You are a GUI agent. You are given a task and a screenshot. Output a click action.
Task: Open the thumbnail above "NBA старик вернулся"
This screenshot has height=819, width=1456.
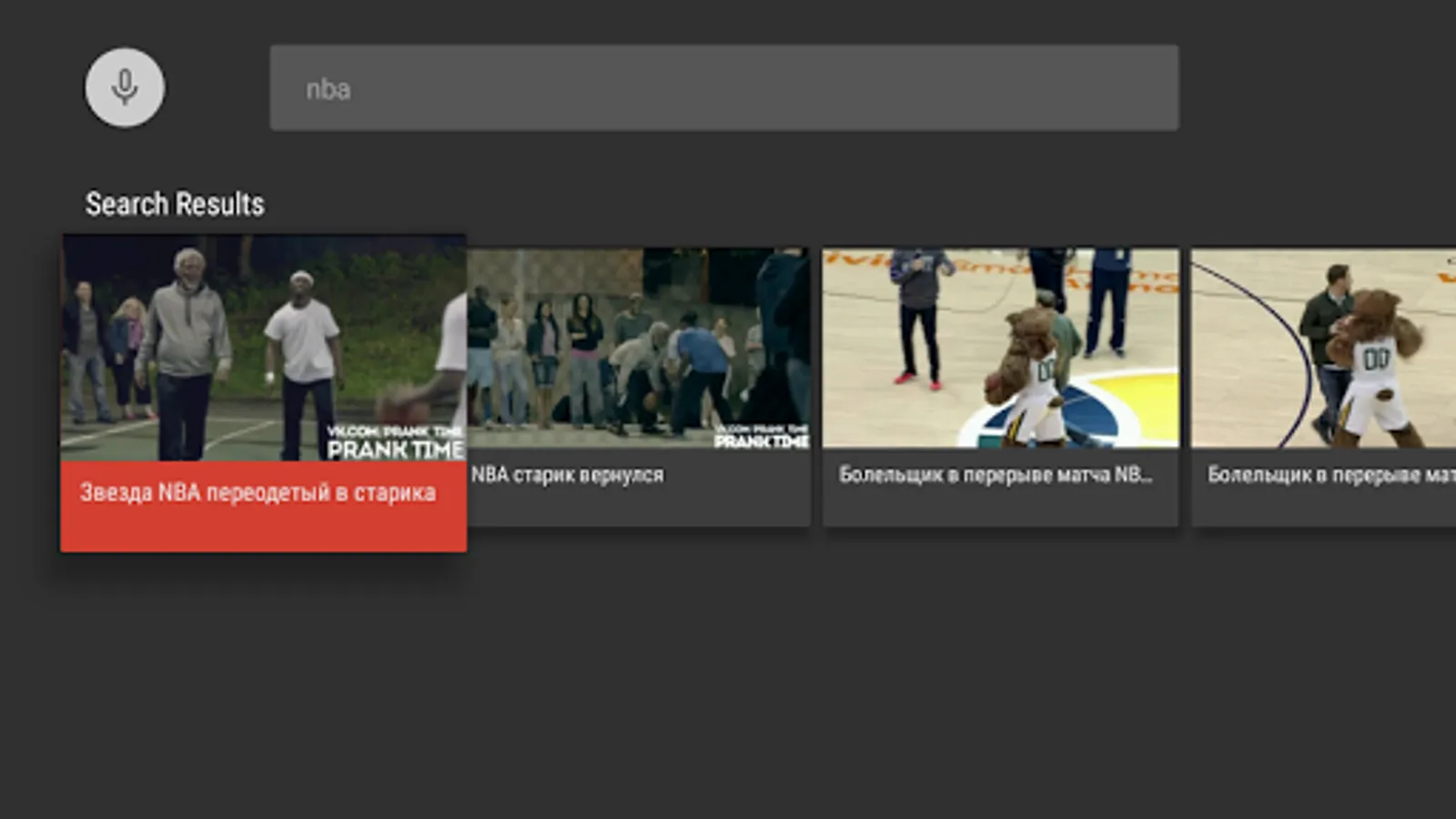[639, 348]
